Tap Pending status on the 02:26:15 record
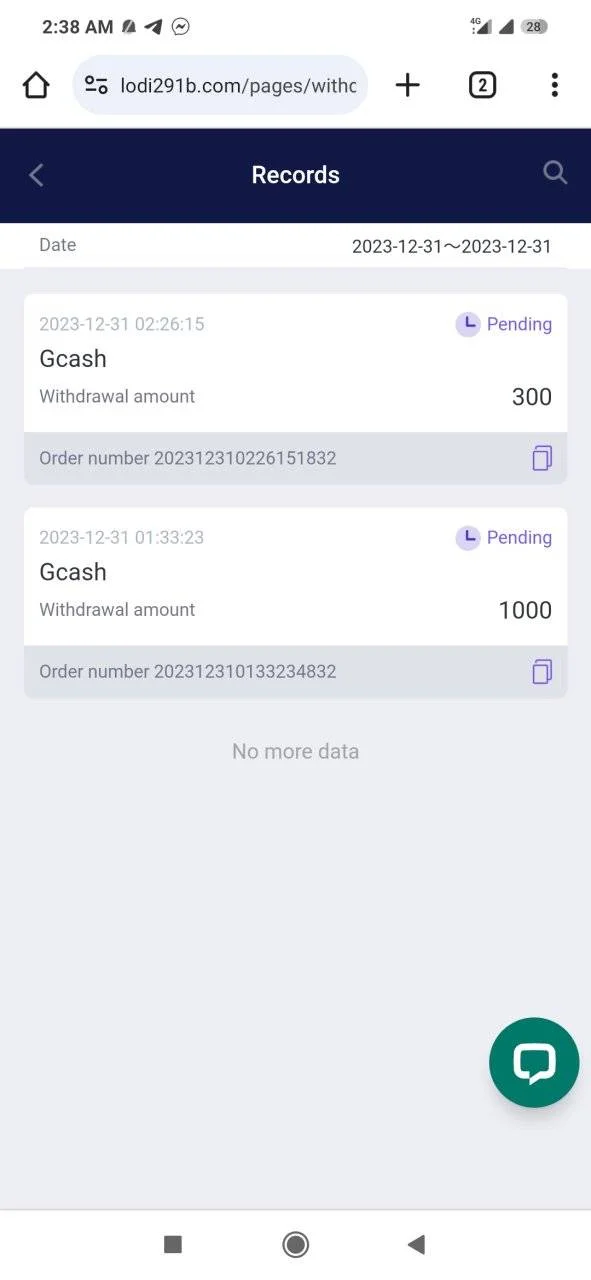 pyautogui.click(x=504, y=324)
